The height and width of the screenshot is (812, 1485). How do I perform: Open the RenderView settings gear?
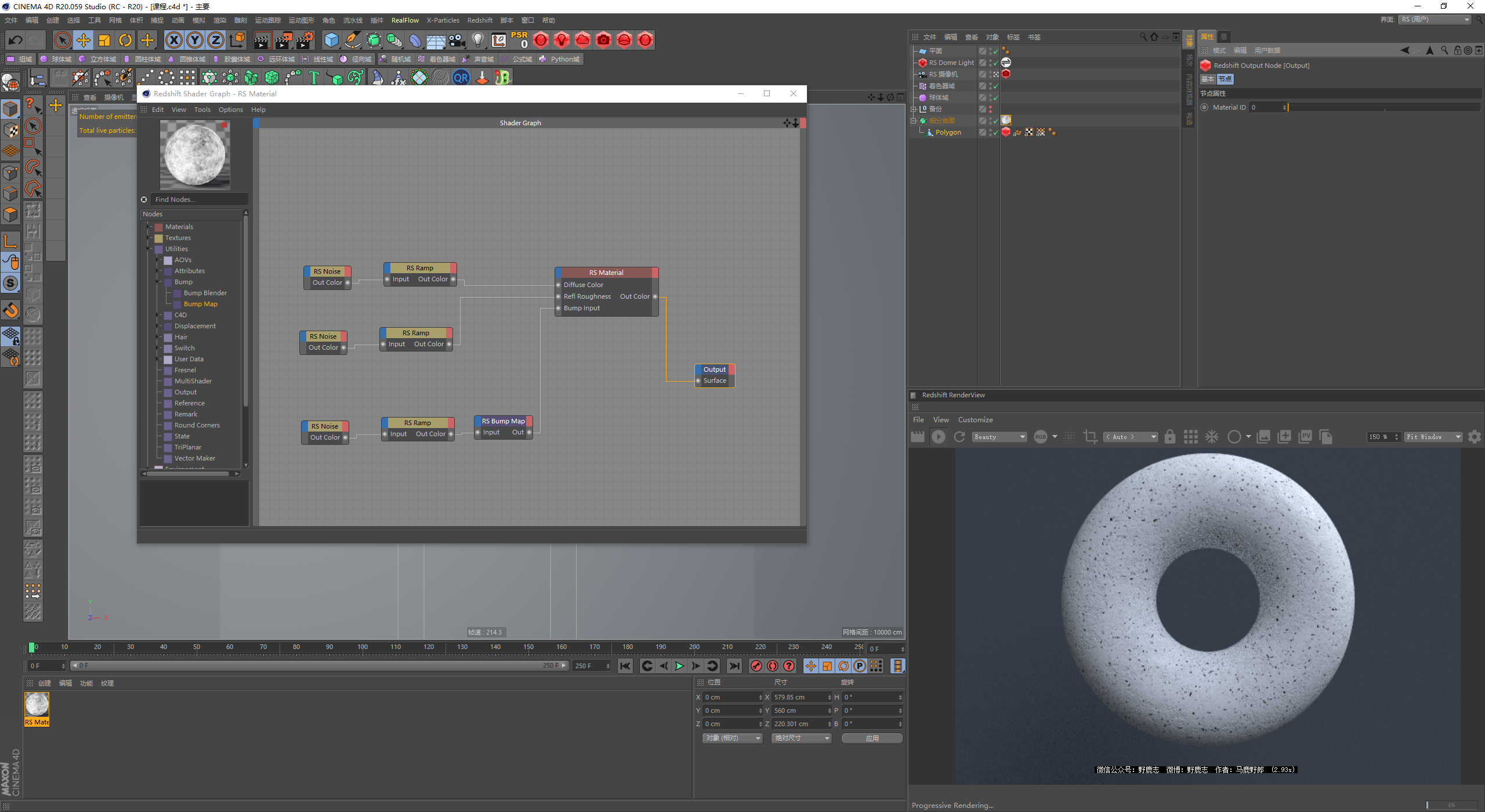coord(1474,437)
